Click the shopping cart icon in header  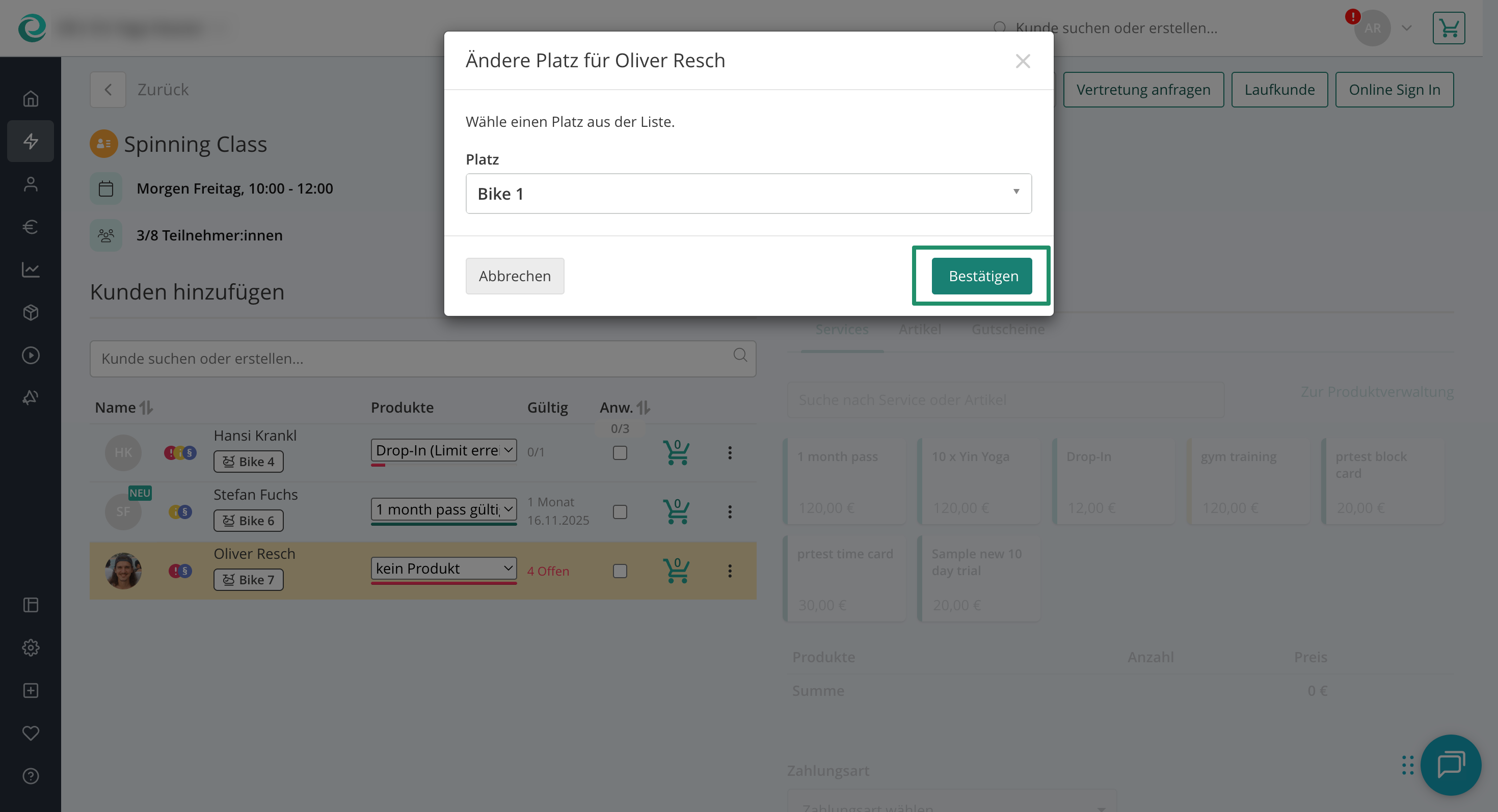pyautogui.click(x=1448, y=28)
